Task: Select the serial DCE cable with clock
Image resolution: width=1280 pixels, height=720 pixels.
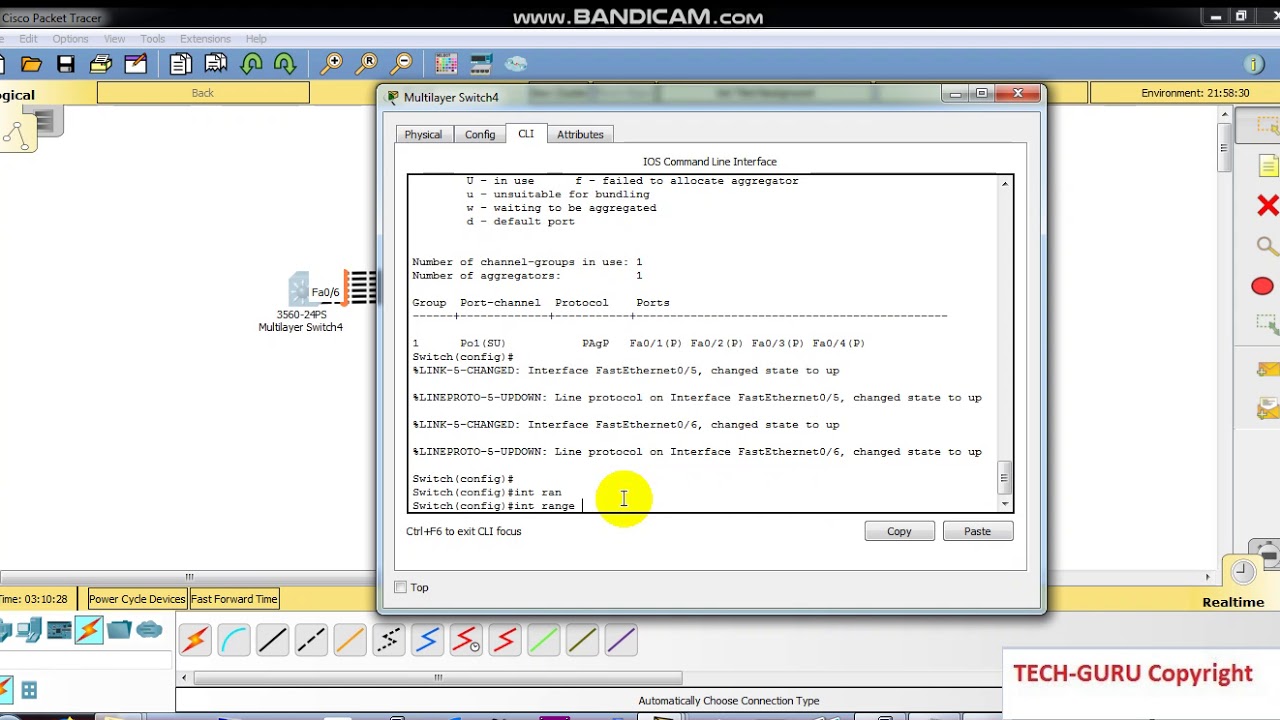Action: click(466, 640)
